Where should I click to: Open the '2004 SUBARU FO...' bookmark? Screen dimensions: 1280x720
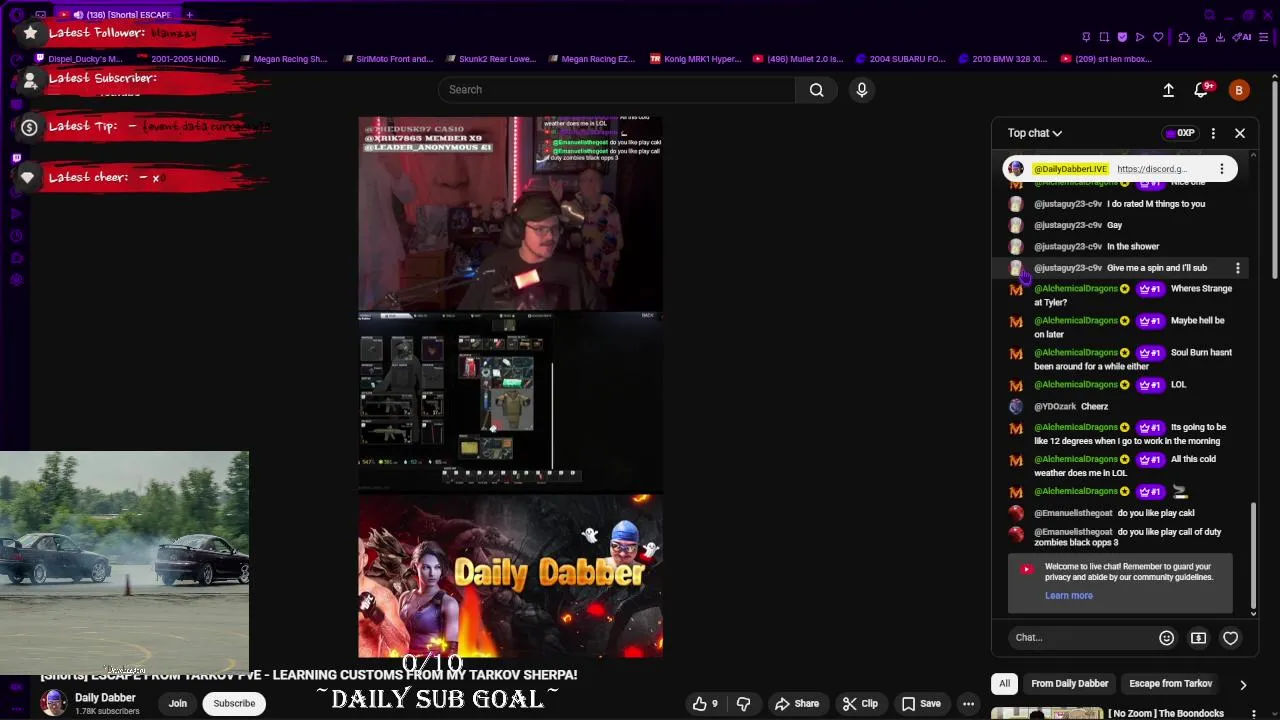tap(900, 59)
